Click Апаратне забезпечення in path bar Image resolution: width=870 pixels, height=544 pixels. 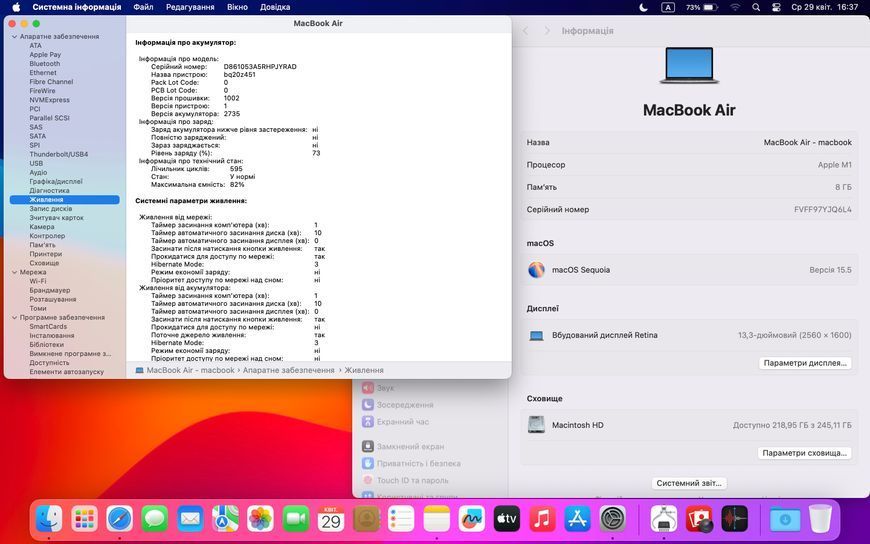pos(289,370)
